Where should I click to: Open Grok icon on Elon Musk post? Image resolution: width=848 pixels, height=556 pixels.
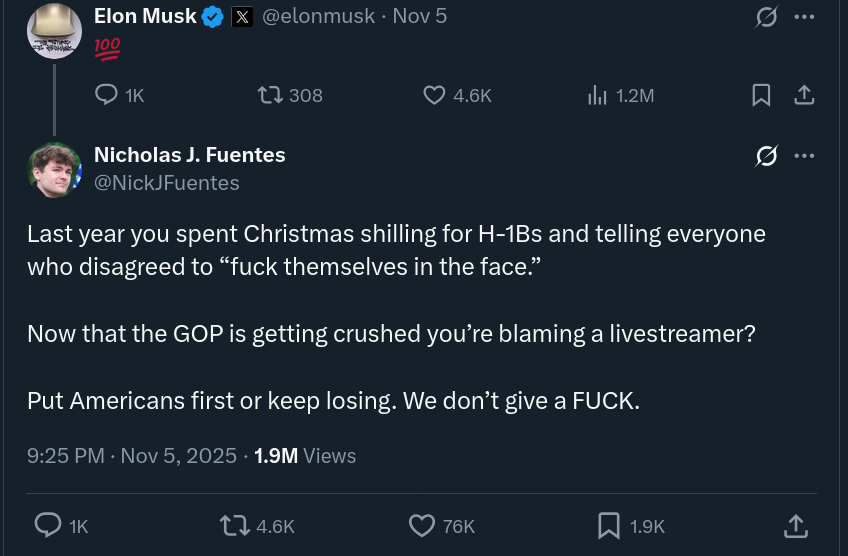coord(767,17)
